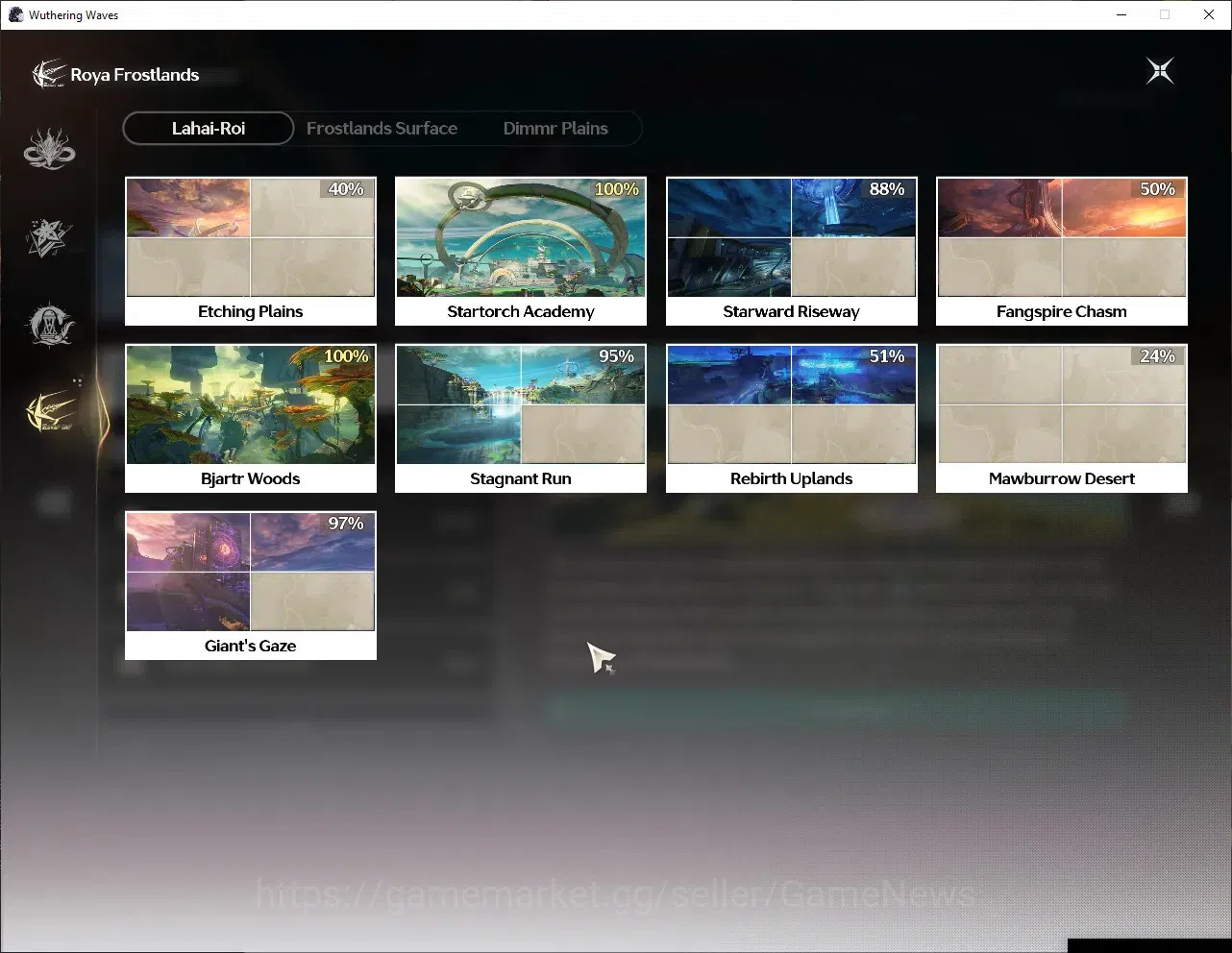The width and height of the screenshot is (1232, 953).
Task: Open the Fangspire Chasm card
Action: click(x=1062, y=251)
